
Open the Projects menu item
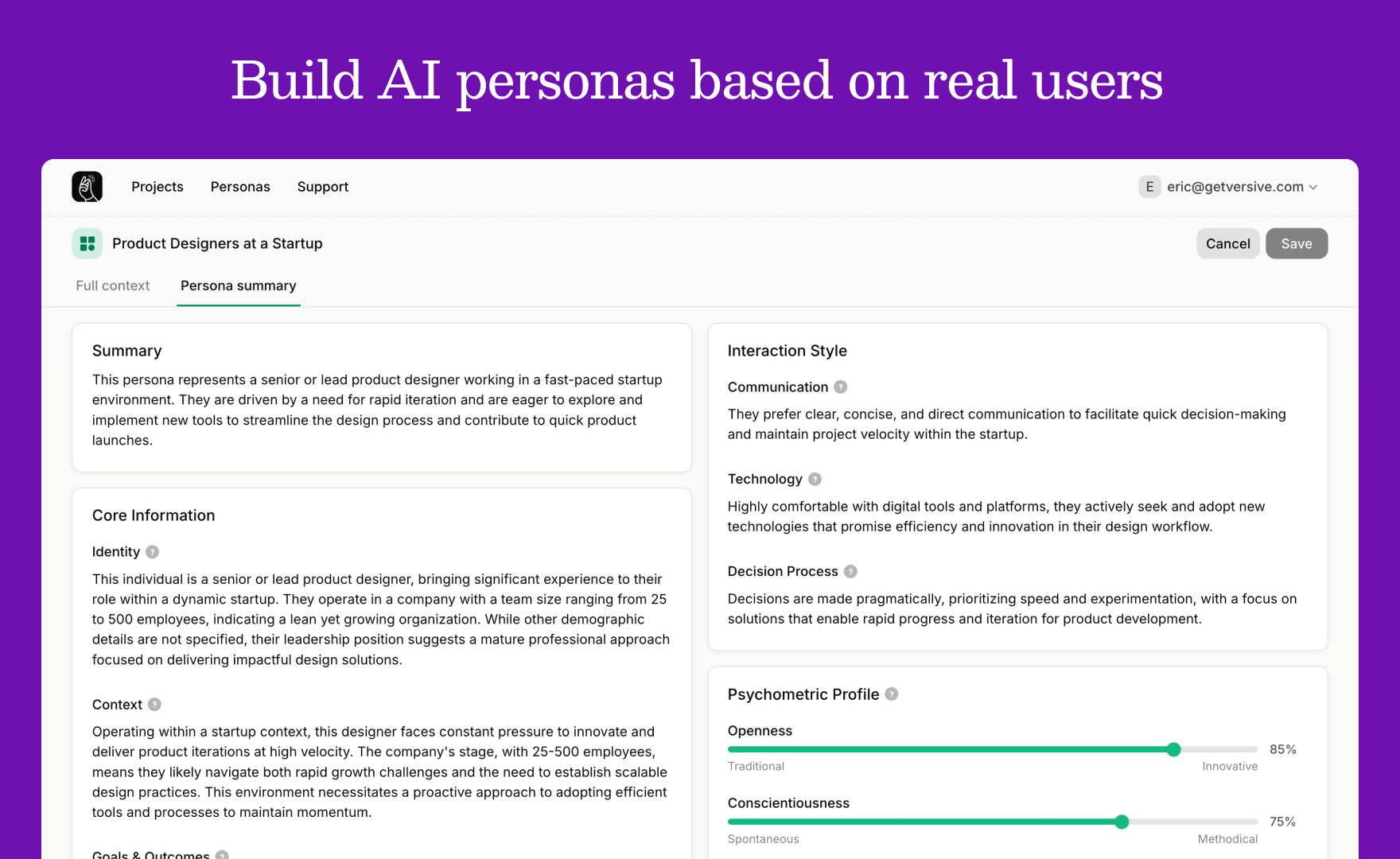(157, 187)
